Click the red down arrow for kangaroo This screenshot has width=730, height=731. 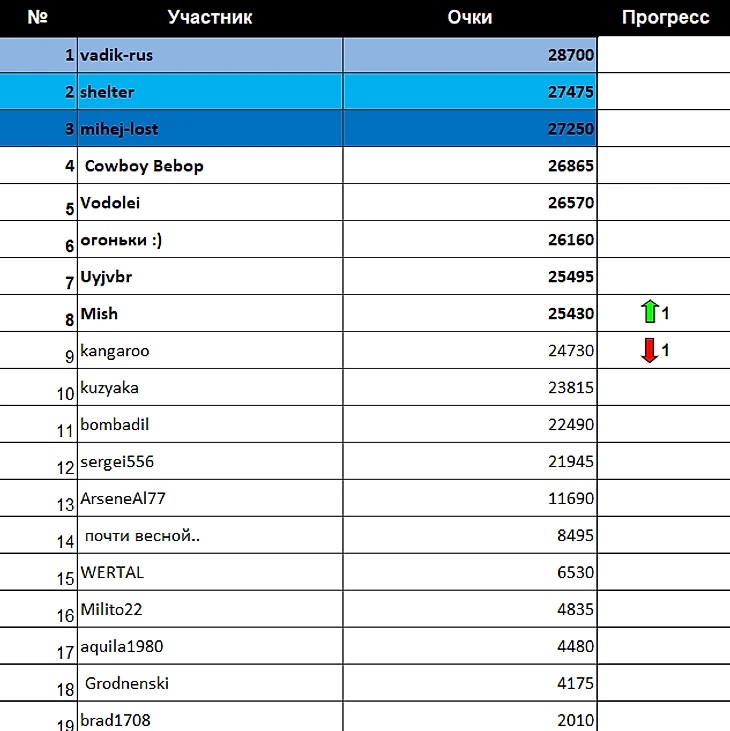[649, 350]
